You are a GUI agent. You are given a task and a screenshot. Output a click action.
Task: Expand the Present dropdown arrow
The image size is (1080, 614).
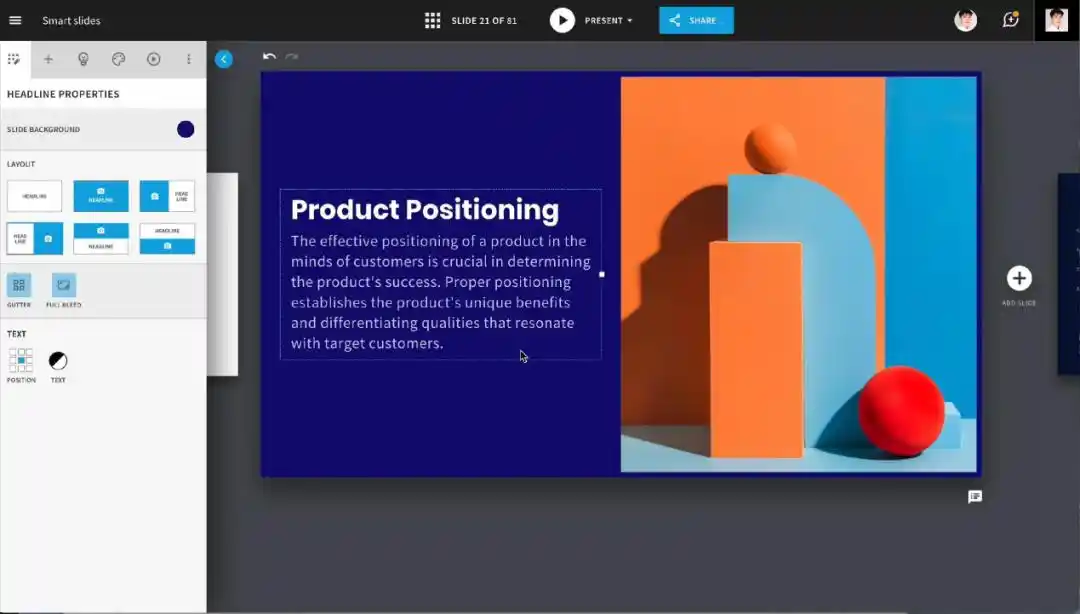630,21
